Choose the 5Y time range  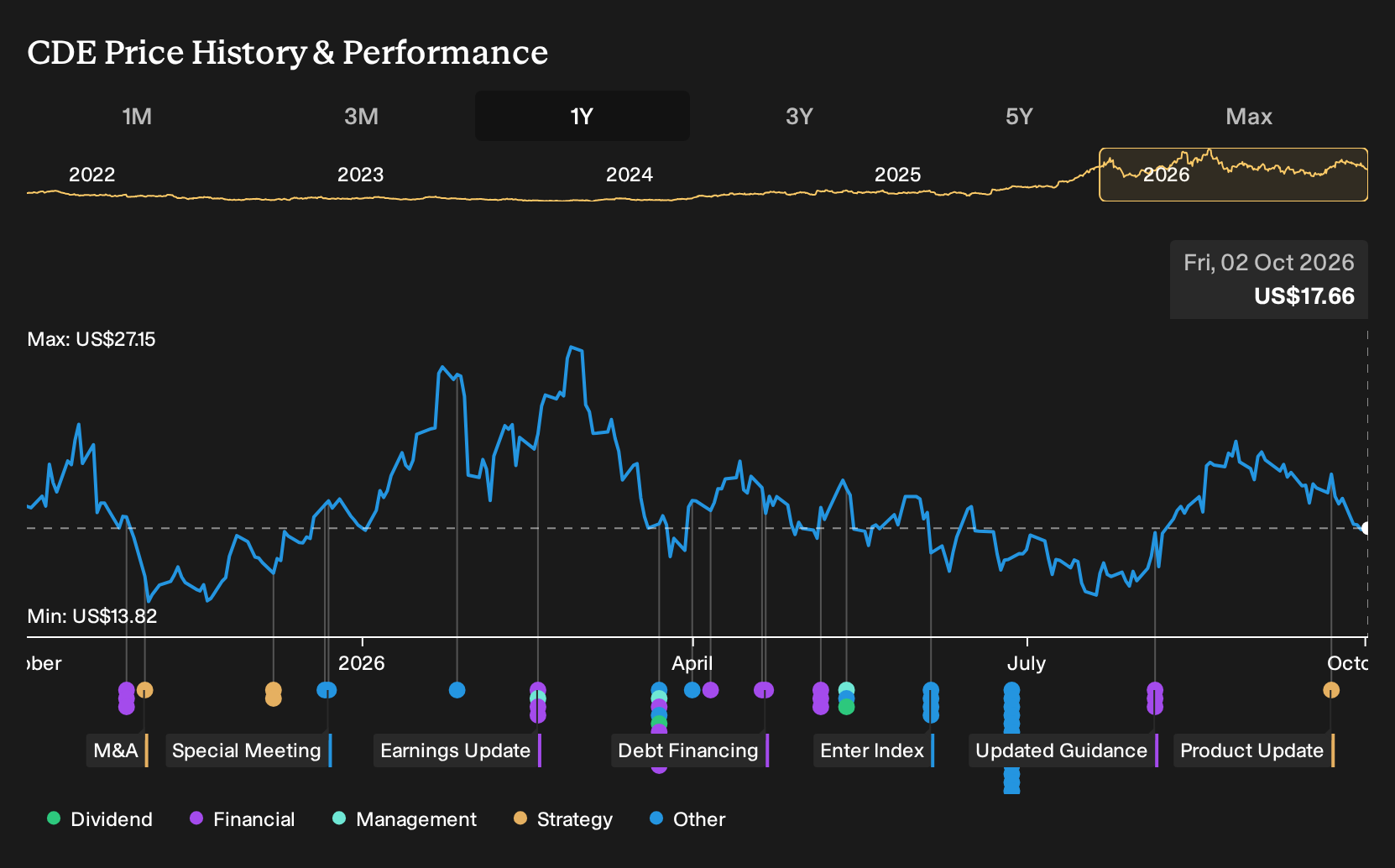1019,116
